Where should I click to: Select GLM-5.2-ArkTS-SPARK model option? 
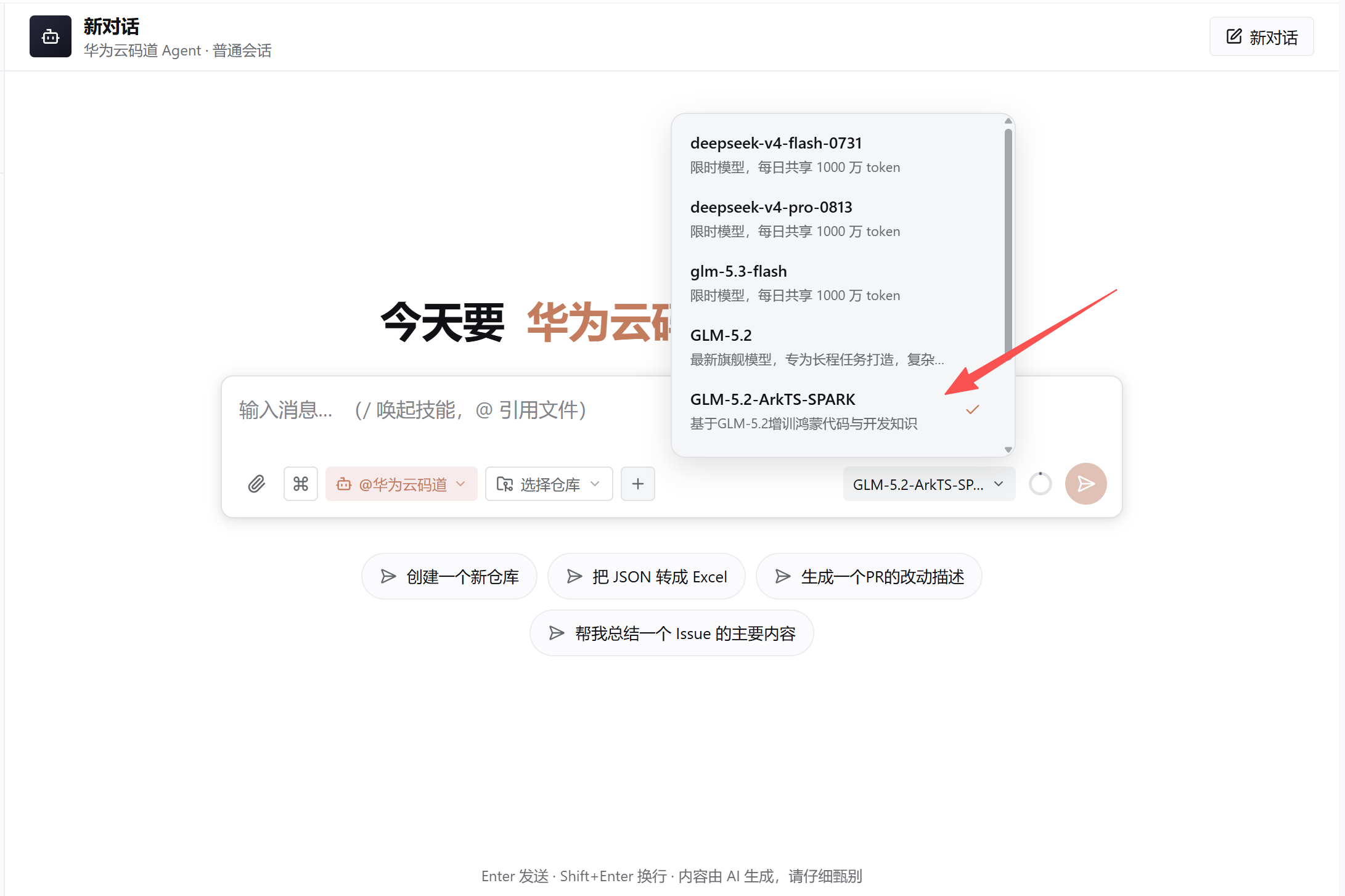click(x=838, y=410)
